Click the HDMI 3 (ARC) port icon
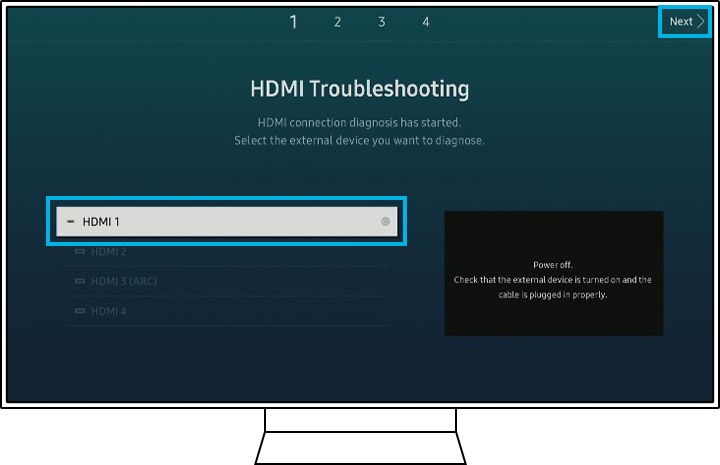Image resolution: width=720 pixels, height=465 pixels. [80, 282]
